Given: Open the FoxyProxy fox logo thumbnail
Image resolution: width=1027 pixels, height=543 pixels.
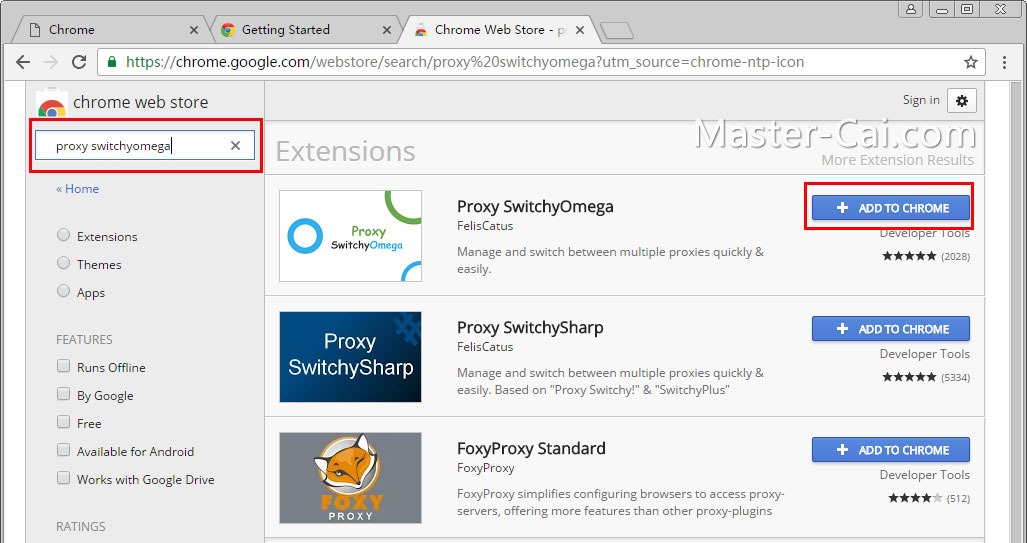Looking at the screenshot, I should point(350,478).
